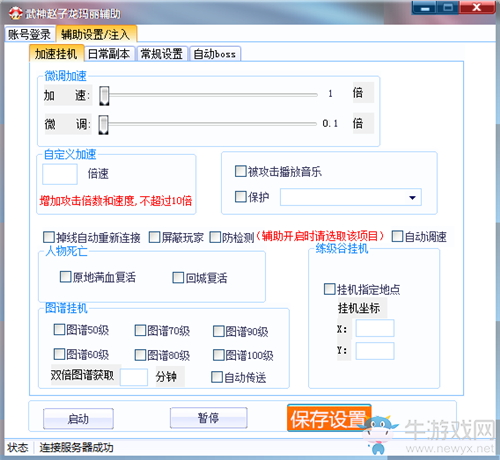Viewport: 500px width, 460px height.
Task: Go to the 自动boss tab
Action: tap(215, 54)
